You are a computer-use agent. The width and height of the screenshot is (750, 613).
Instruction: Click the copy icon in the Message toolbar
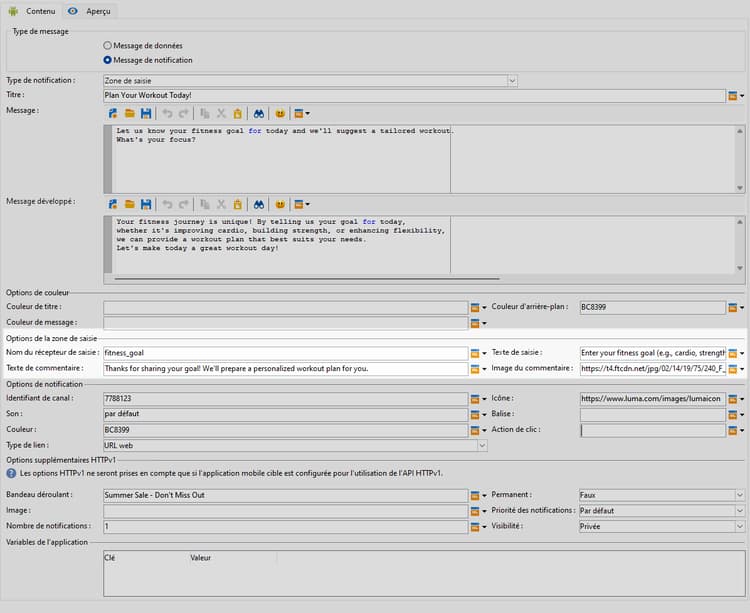[x=205, y=113]
